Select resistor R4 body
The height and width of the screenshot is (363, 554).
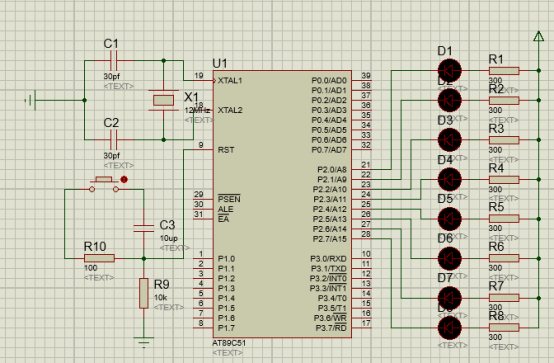pos(504,180)
